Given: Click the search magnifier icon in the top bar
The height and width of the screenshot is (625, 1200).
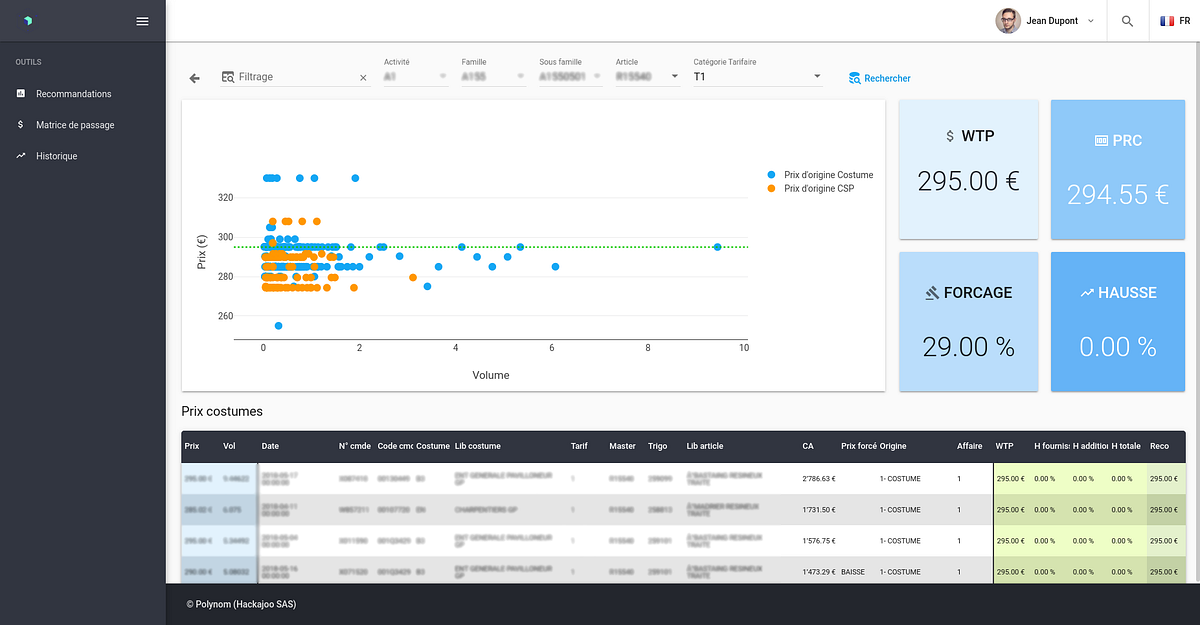Looking at the screenshot, I should coord(1127,21).
